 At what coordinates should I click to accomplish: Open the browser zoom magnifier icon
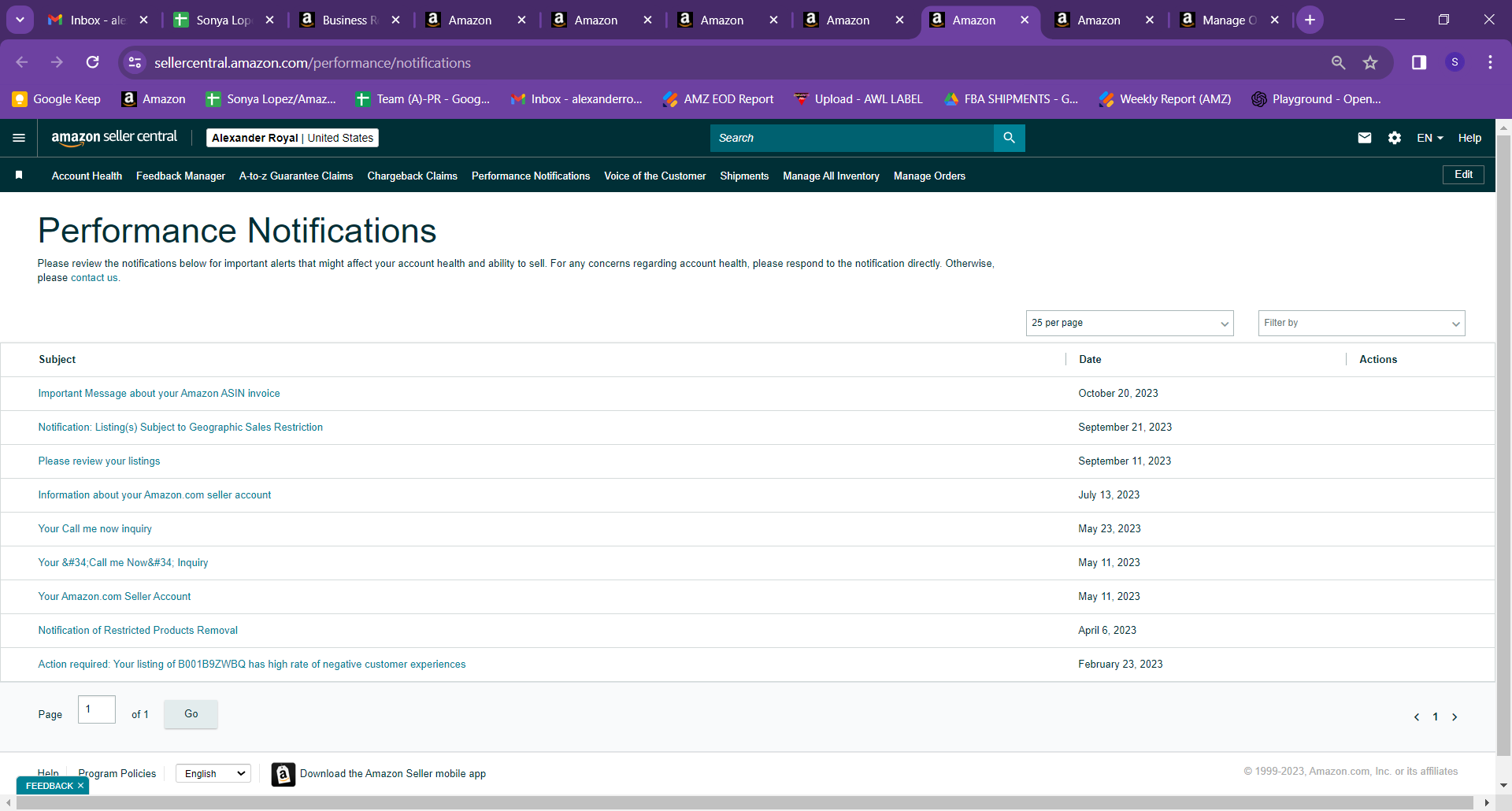[1338, 62]
